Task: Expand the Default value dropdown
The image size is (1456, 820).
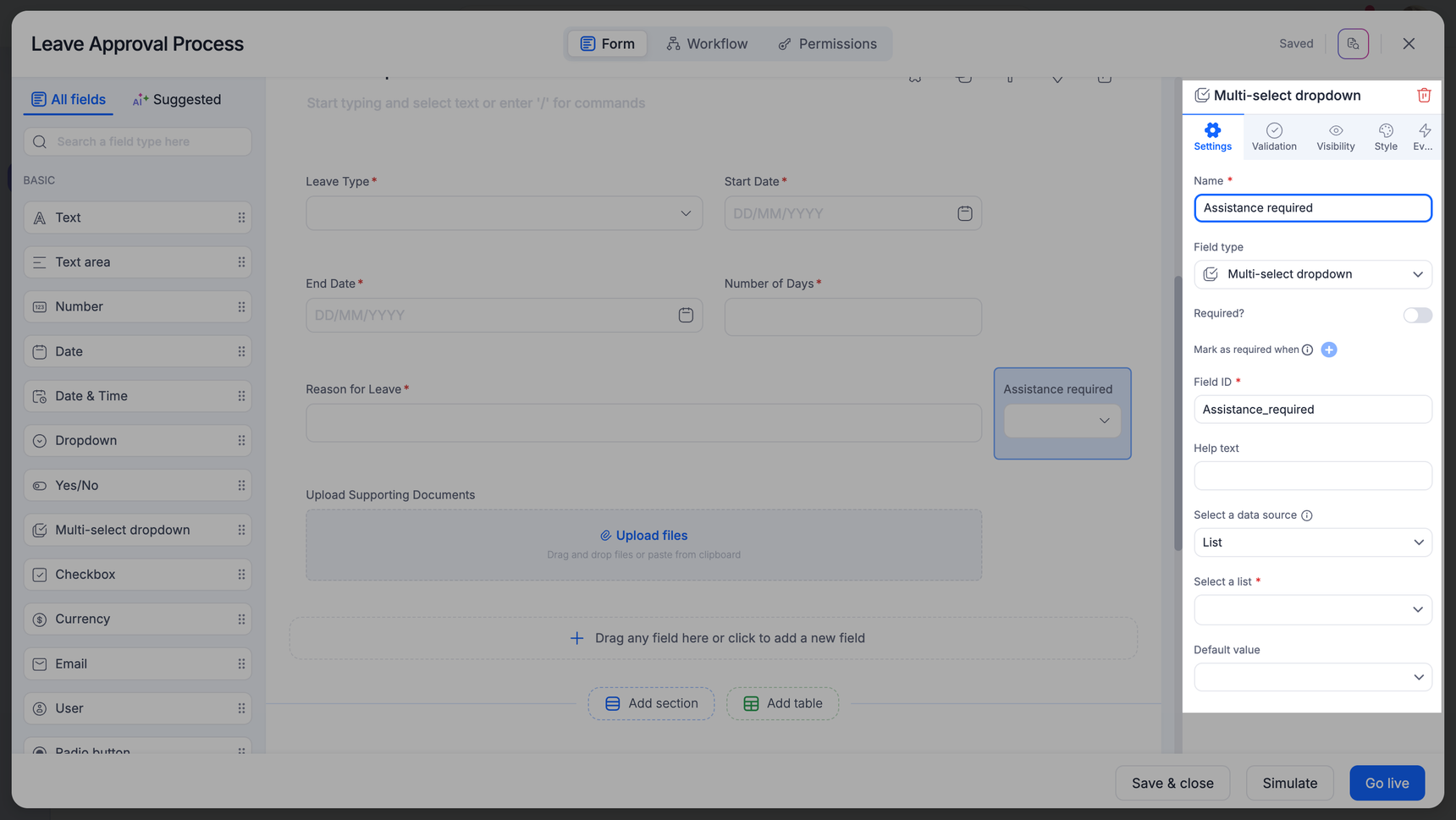Action: [1312, 677]
